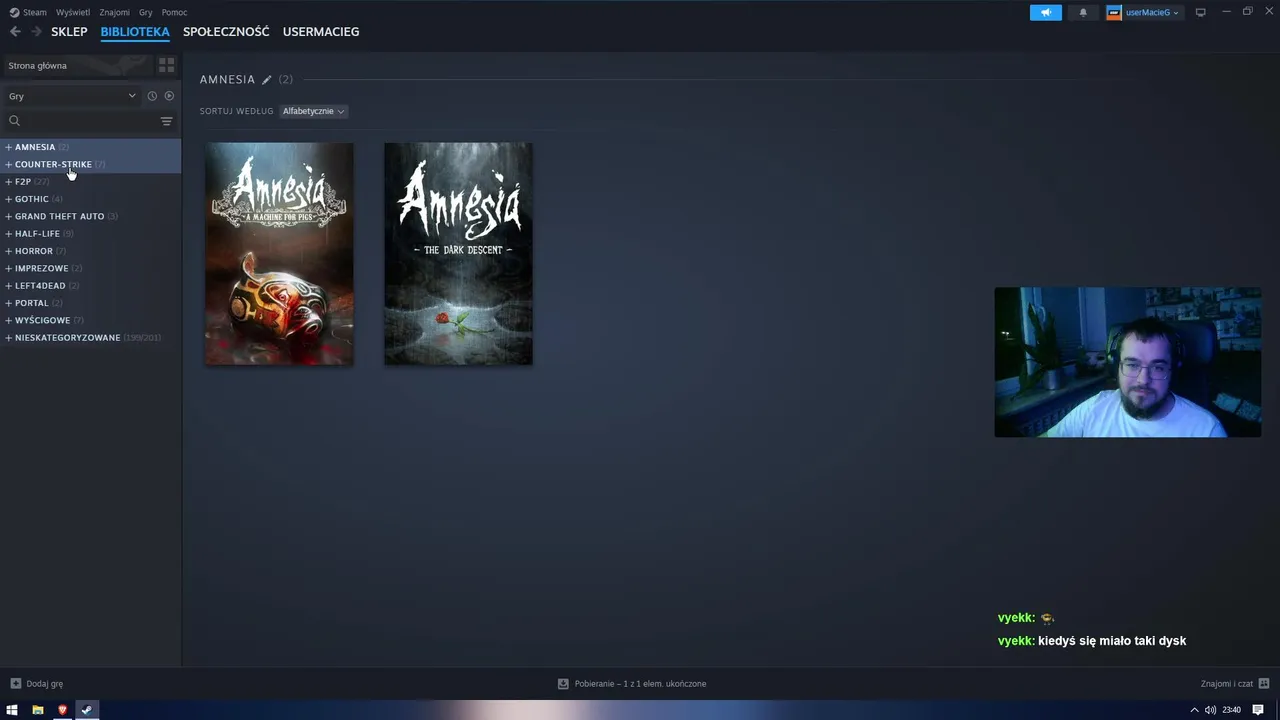Open the Windows Start menu

tap(12, 710)
